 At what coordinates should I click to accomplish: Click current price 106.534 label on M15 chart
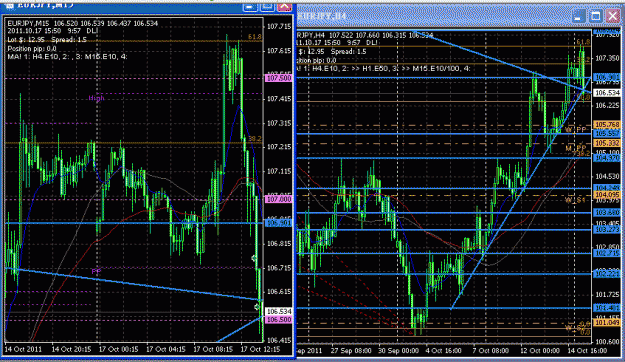pos(279,311)
